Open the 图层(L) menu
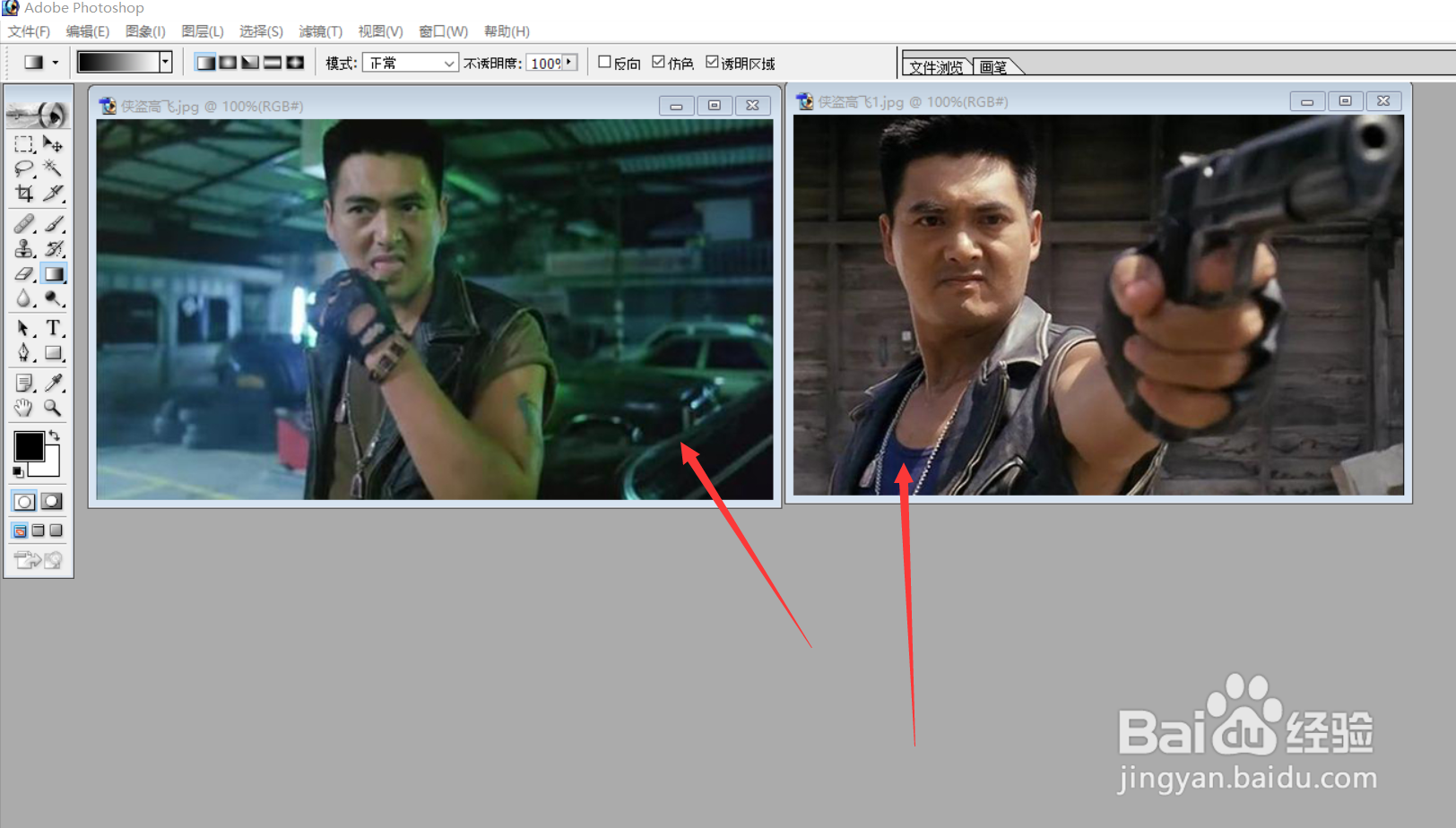The image size is (1456, 828). pyautogui.click(x=203, y=31)
